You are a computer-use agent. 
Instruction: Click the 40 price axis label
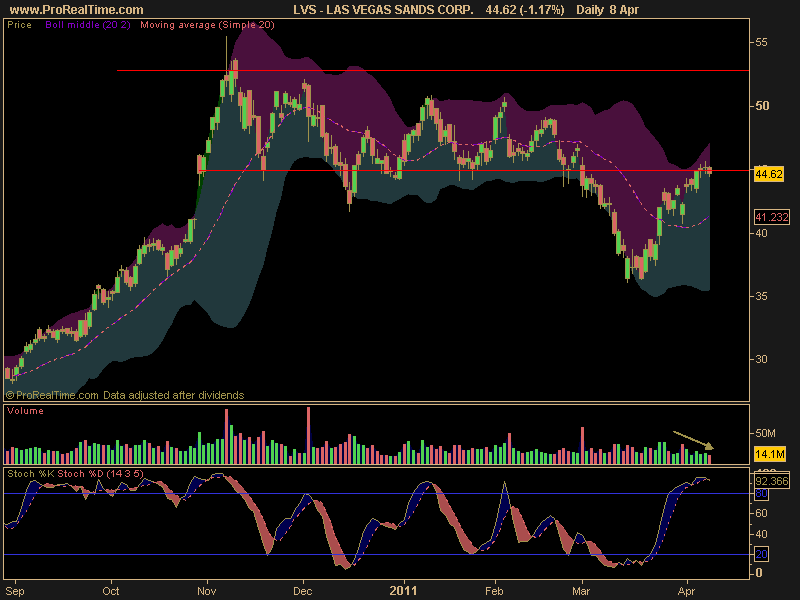pyautogui.click(x=762, y=233)
